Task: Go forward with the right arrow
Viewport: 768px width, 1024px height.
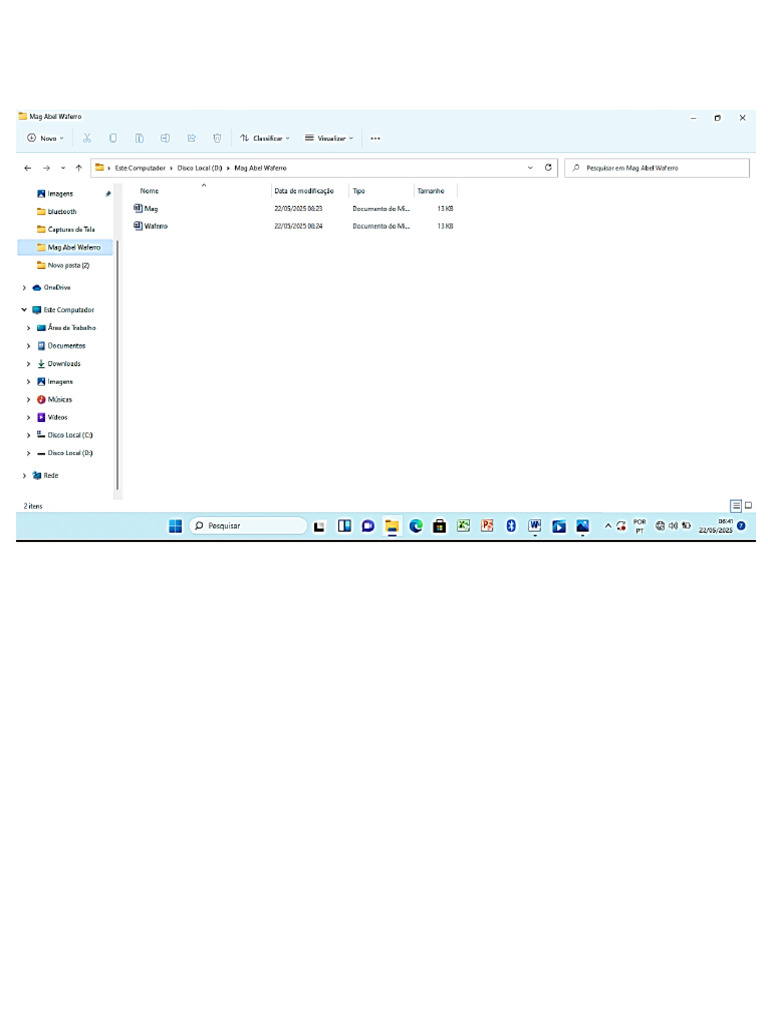Action: (x=46, y=168)
